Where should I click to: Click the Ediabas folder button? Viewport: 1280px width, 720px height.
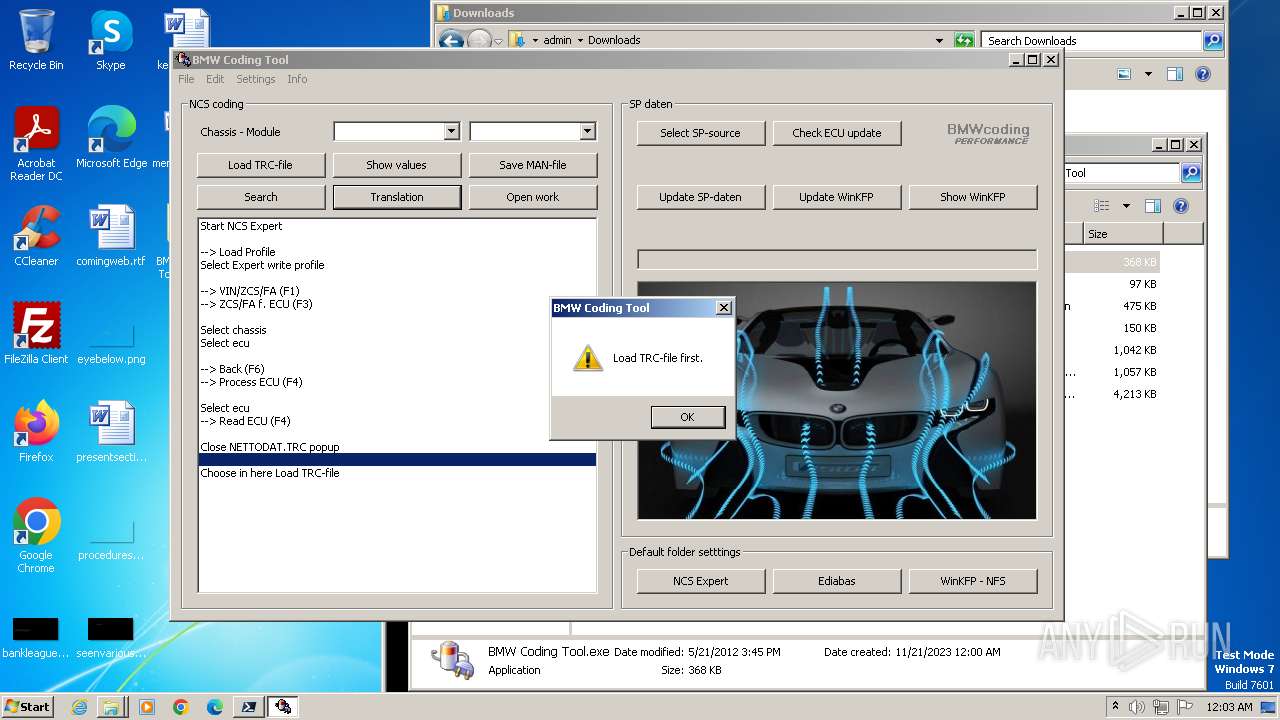[837, 581]
